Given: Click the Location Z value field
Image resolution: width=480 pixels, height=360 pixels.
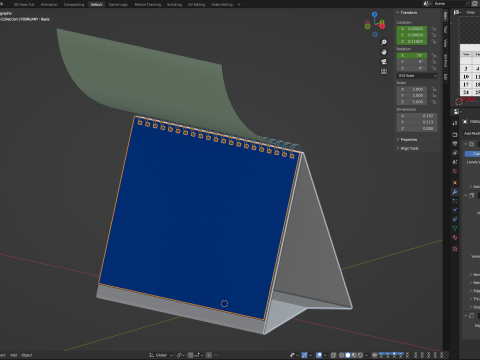Looking at the screenshot, I should (x=412, y=41).
